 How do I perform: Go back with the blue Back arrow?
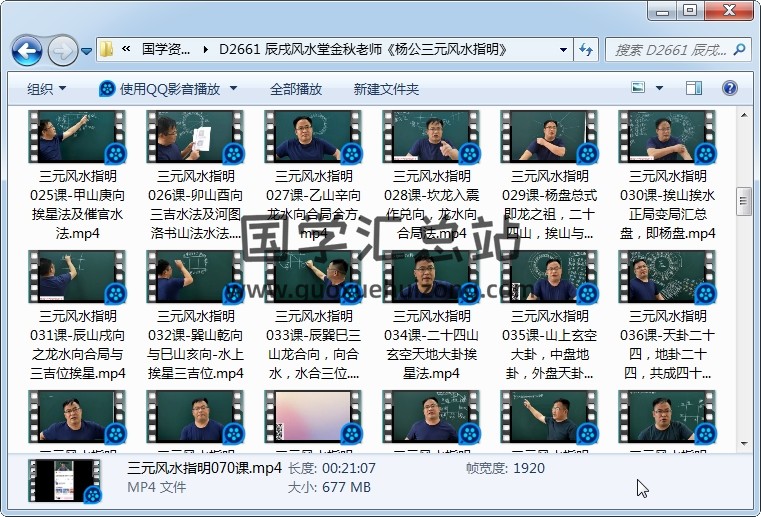click(x=27, y=50)
